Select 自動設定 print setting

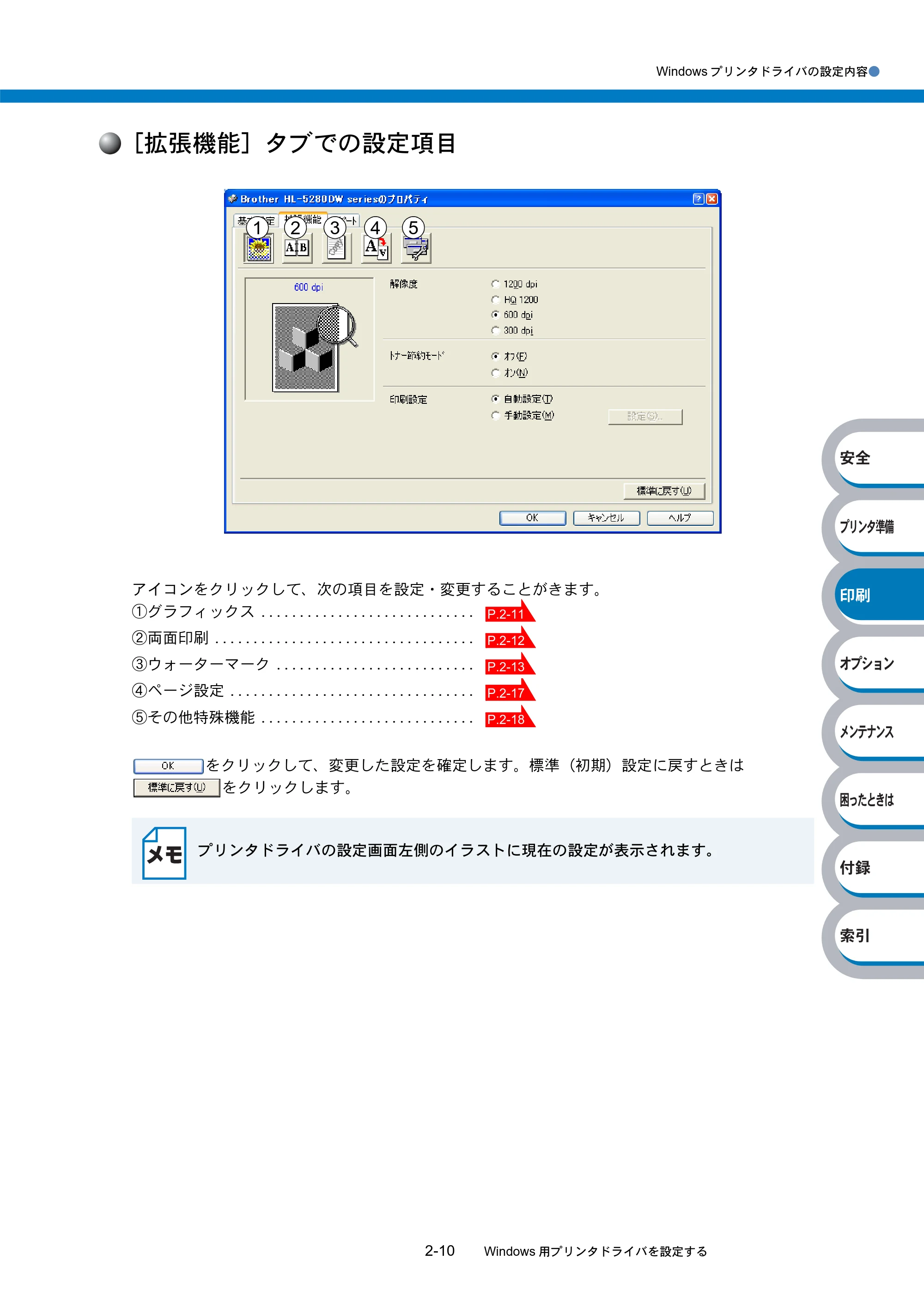[x=522, y=399]
